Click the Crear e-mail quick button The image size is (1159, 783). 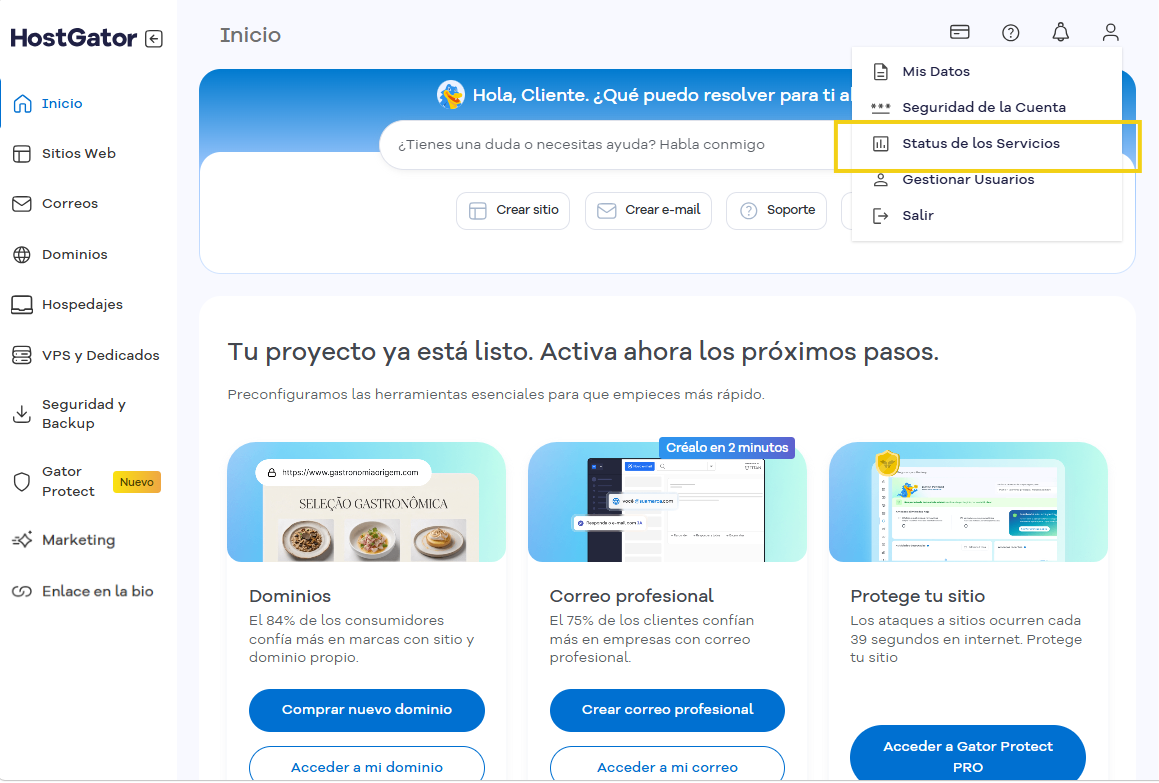(x=648, y=211)
